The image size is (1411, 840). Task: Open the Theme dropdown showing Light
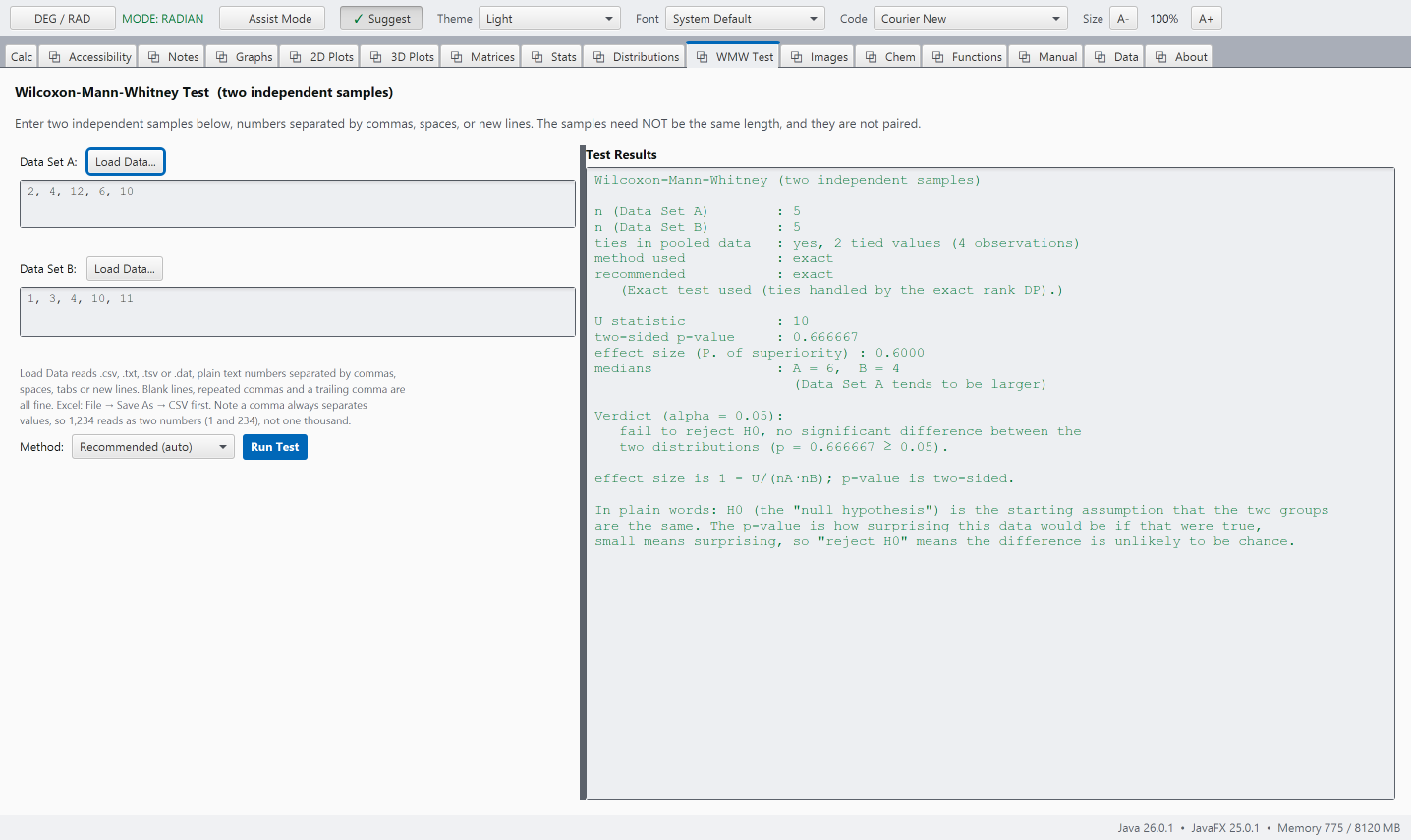coord(550,19)
